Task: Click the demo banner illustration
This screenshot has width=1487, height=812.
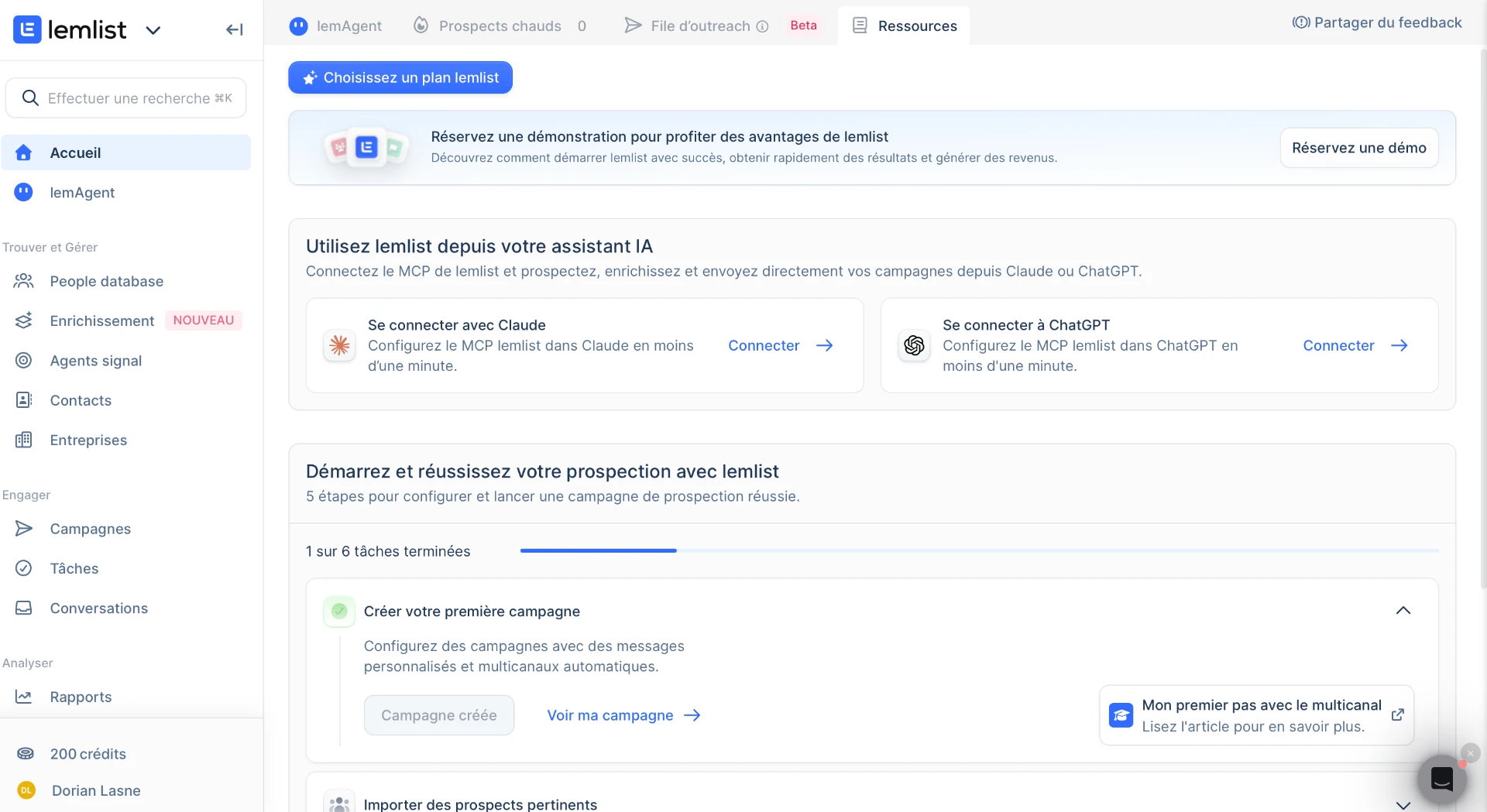Action: tap(366, 147)
